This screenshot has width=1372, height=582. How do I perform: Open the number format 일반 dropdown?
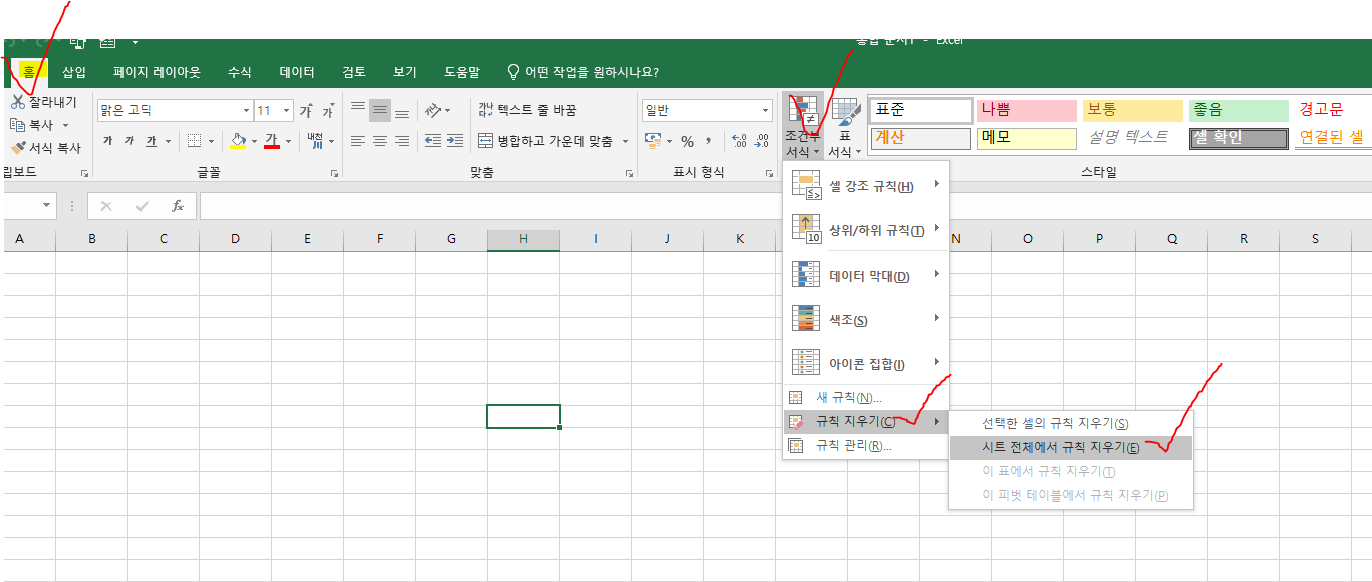pyautogui.click(x=765, y=110)
